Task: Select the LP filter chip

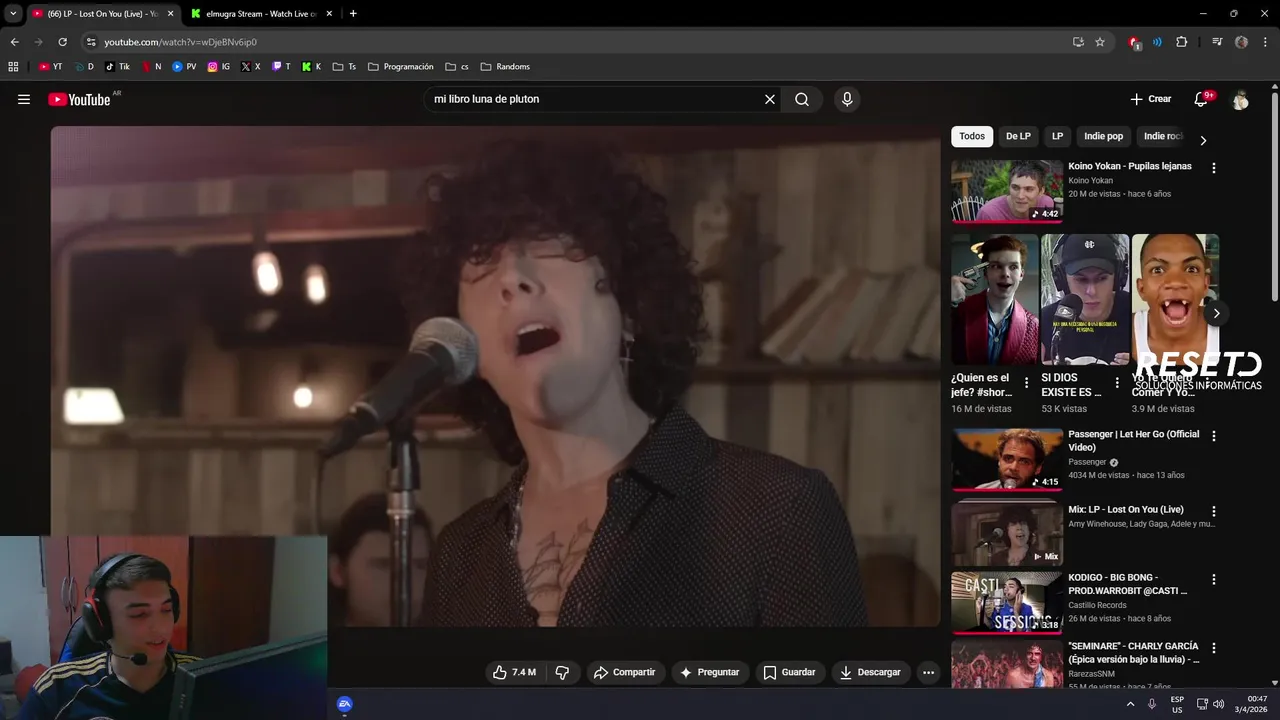Action: point(1057,136)
